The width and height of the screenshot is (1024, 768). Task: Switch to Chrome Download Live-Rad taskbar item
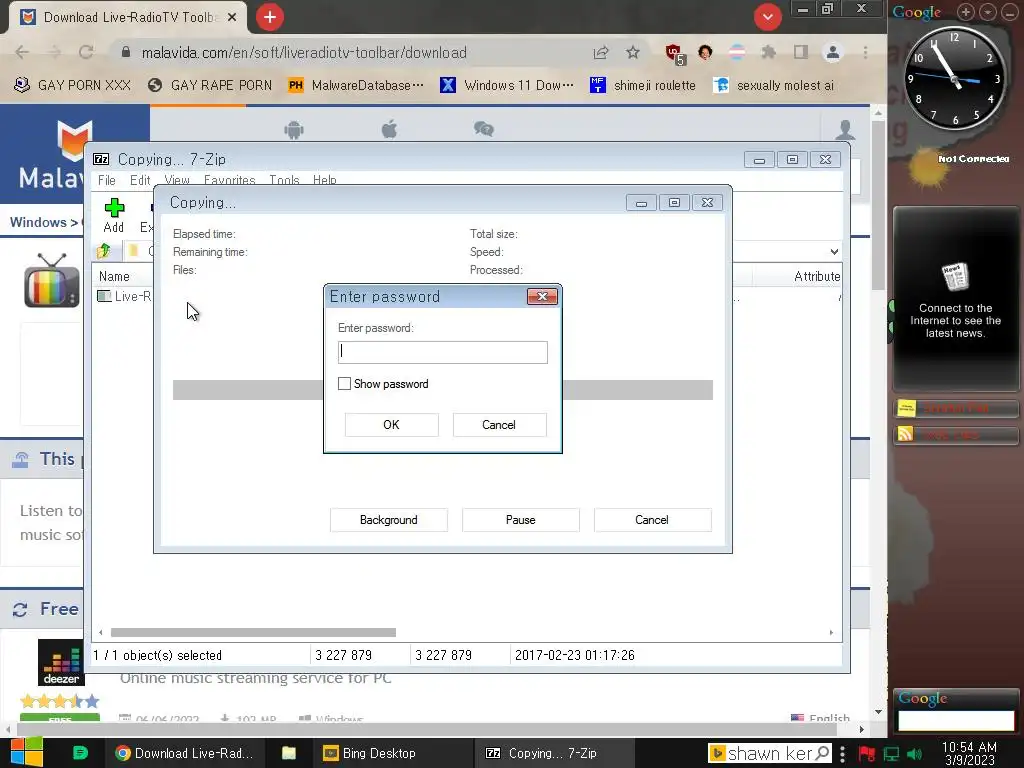tap(184, 753)
